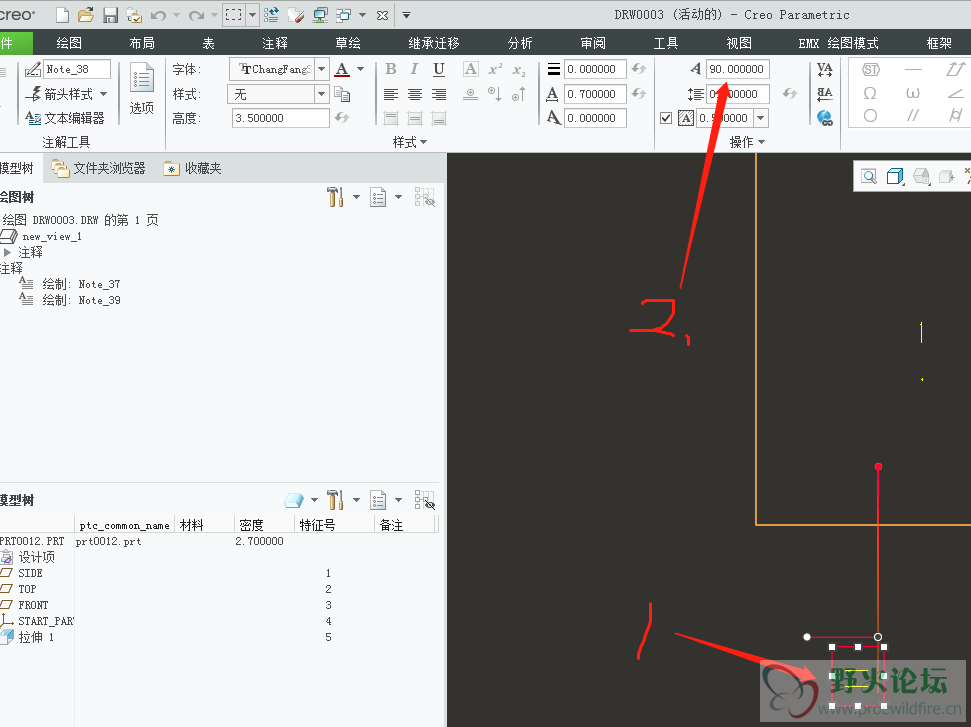
Task: Open drawing tree settings hammer icon
Action: (335, 197)
